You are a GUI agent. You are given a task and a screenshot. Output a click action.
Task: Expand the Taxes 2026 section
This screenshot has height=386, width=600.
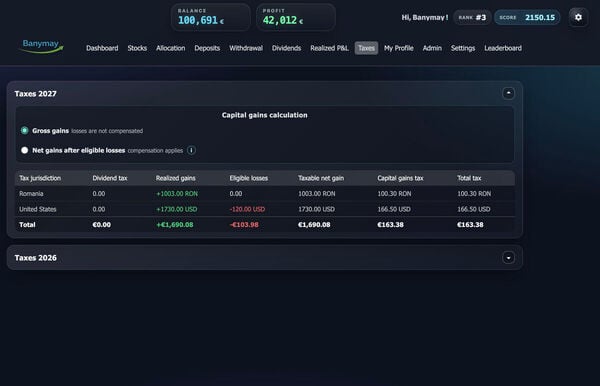pos(508,257)
